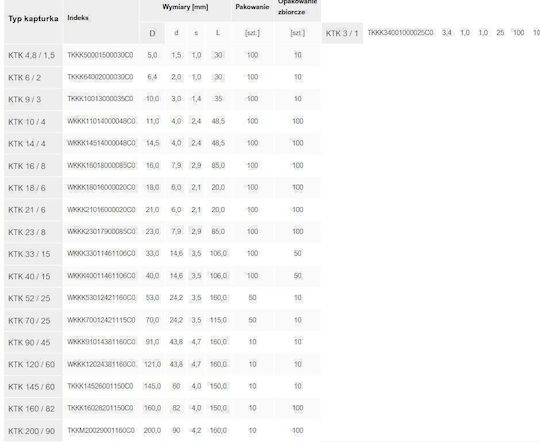Screen dimensions: 540x442
Task: Click index WKKK40011461106C0
Action: (101, 276)
